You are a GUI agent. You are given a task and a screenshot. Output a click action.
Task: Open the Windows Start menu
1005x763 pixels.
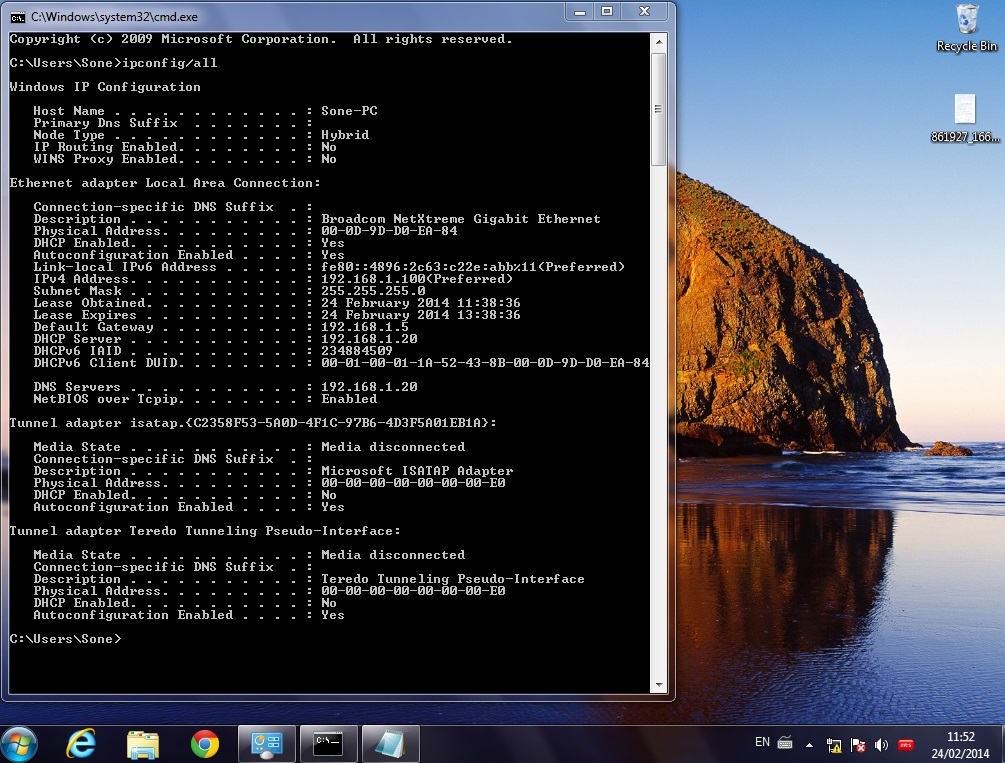click(x=20, y=743)
